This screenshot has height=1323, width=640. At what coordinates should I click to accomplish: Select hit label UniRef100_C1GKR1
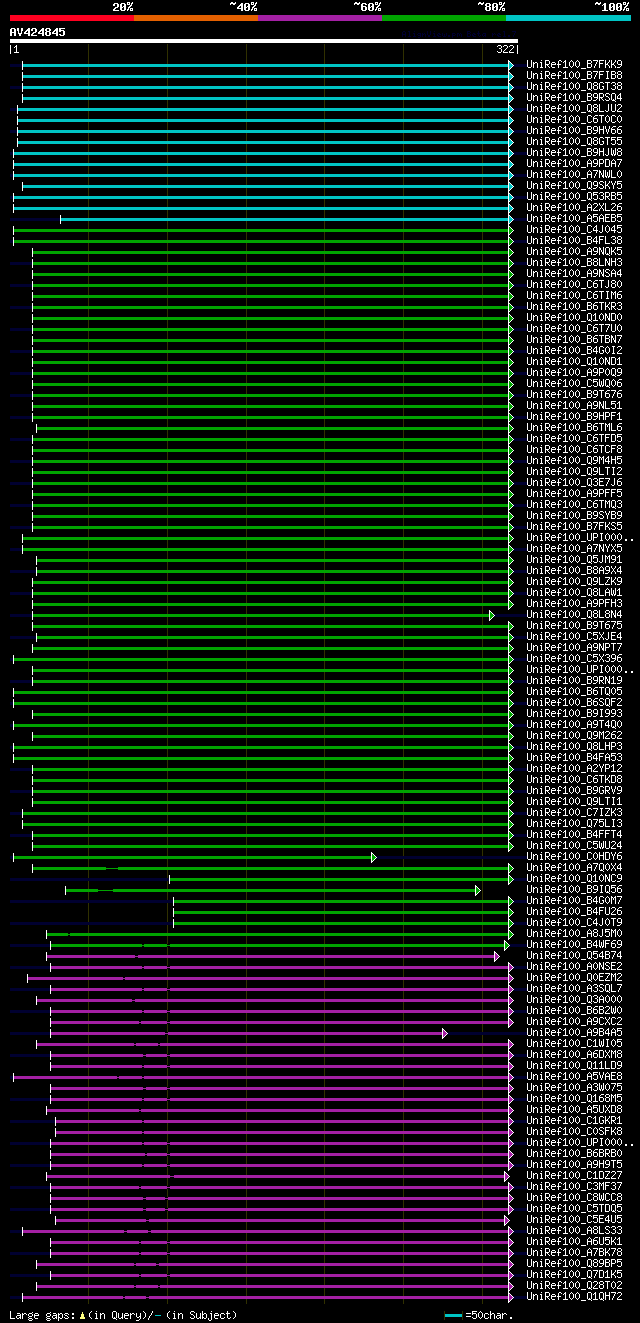[574, 1121]
